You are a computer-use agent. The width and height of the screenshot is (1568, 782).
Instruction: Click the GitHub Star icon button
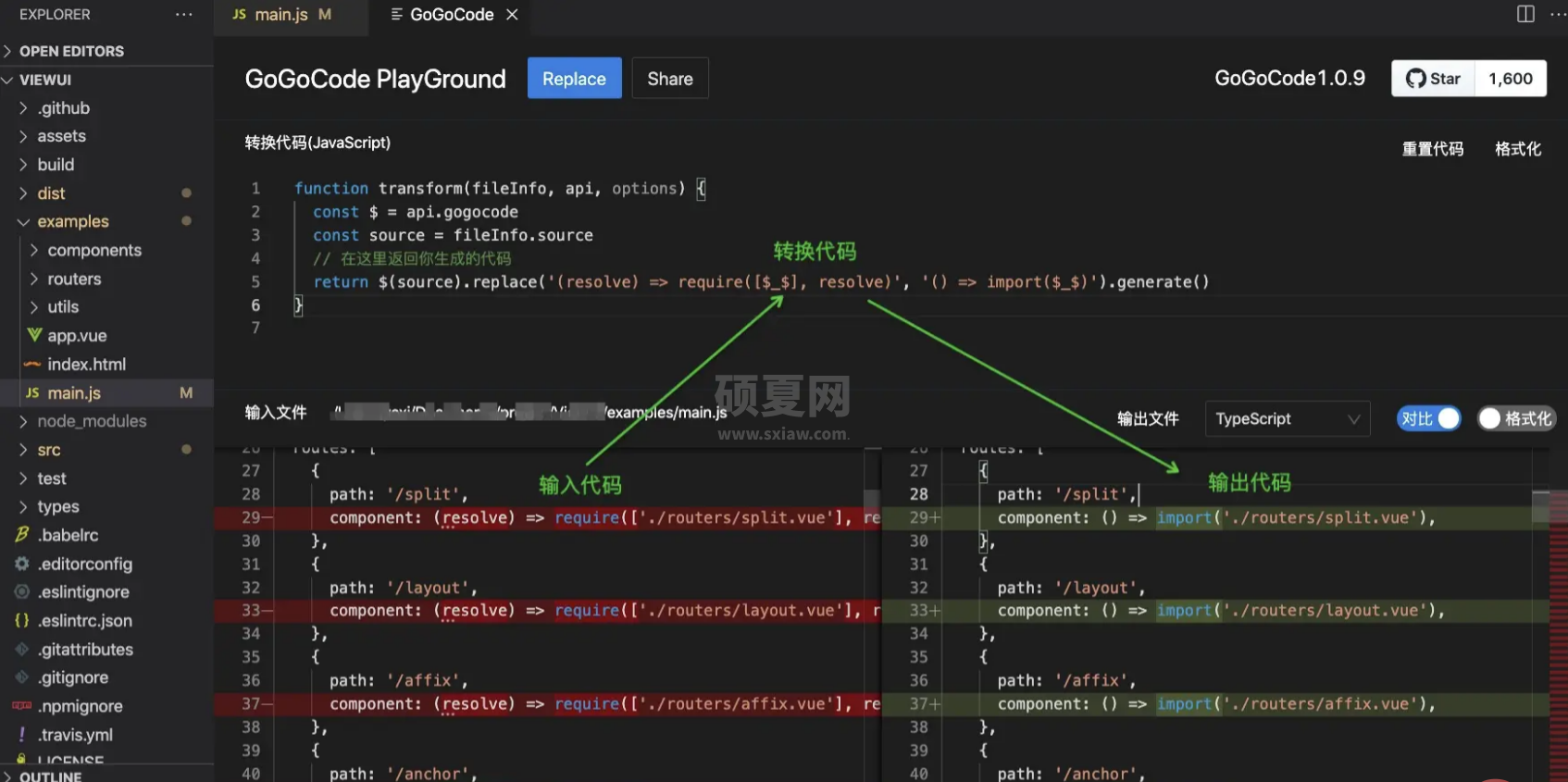pos(1433,79)
